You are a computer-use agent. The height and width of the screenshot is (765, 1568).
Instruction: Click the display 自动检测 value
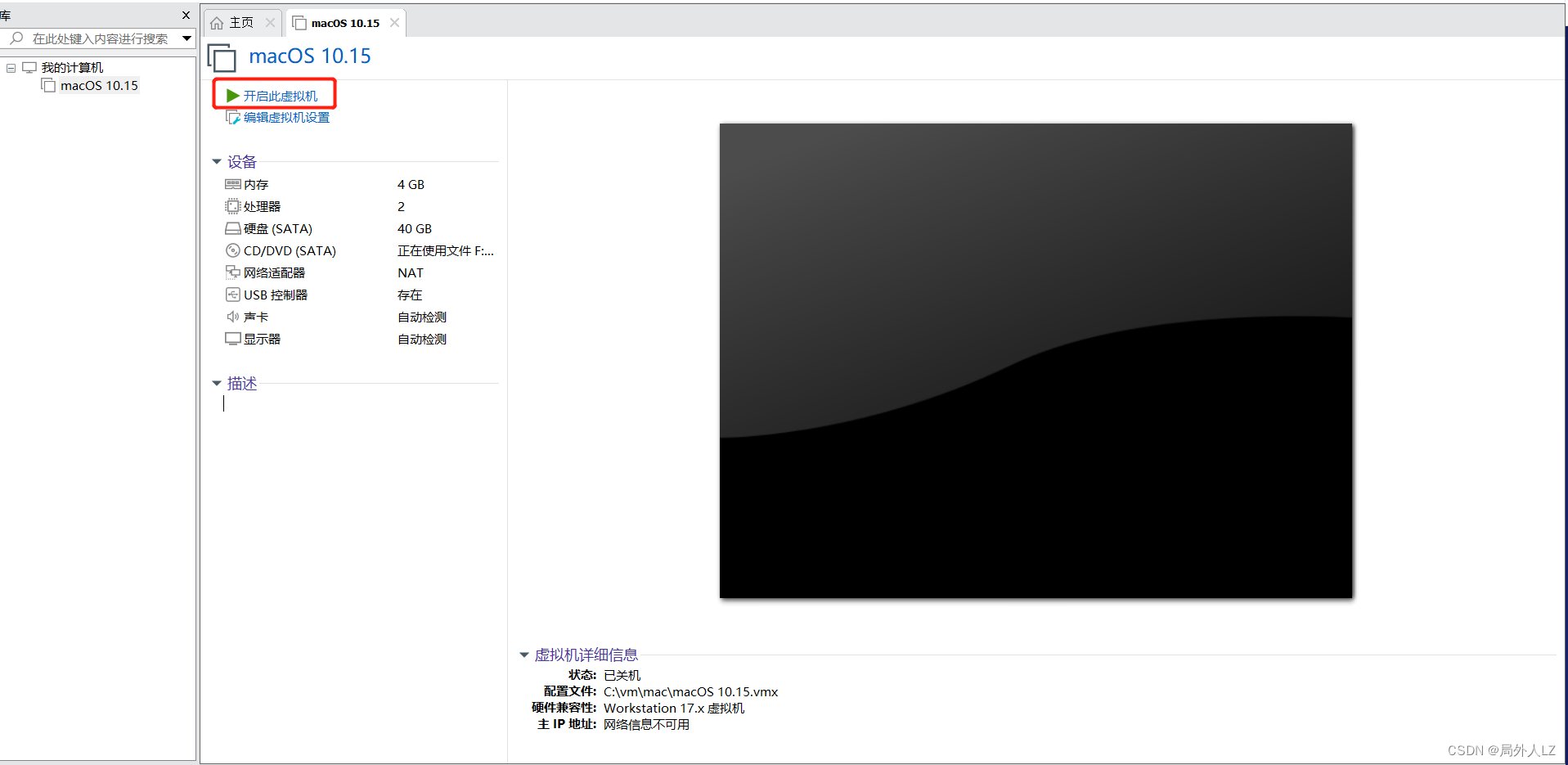422,339
